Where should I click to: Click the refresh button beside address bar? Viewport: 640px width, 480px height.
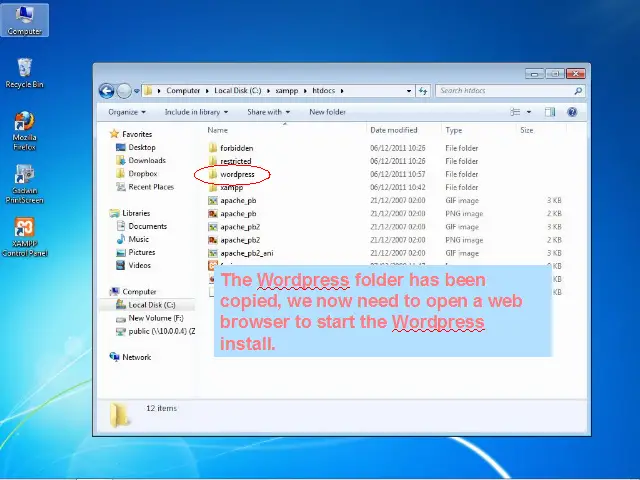422,91
